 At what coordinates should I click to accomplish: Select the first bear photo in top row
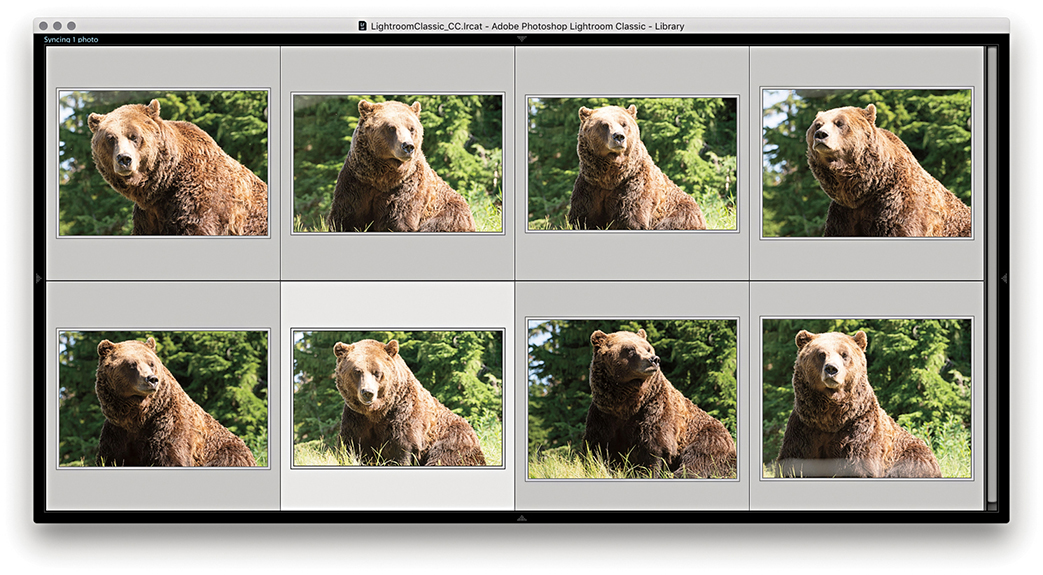click(163, 163)
